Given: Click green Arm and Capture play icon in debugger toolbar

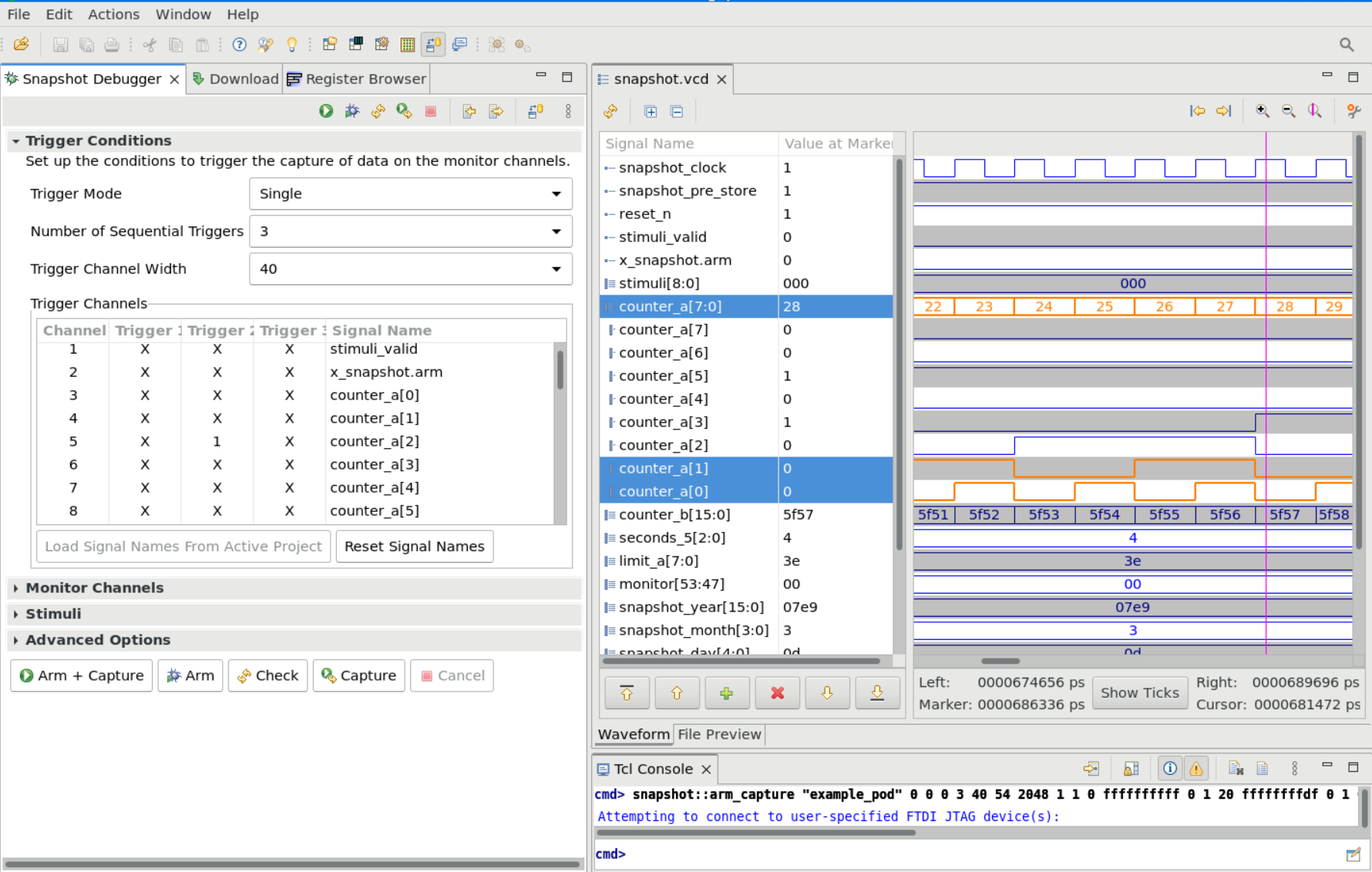Looking at the screenshot, I should (326, 111).
